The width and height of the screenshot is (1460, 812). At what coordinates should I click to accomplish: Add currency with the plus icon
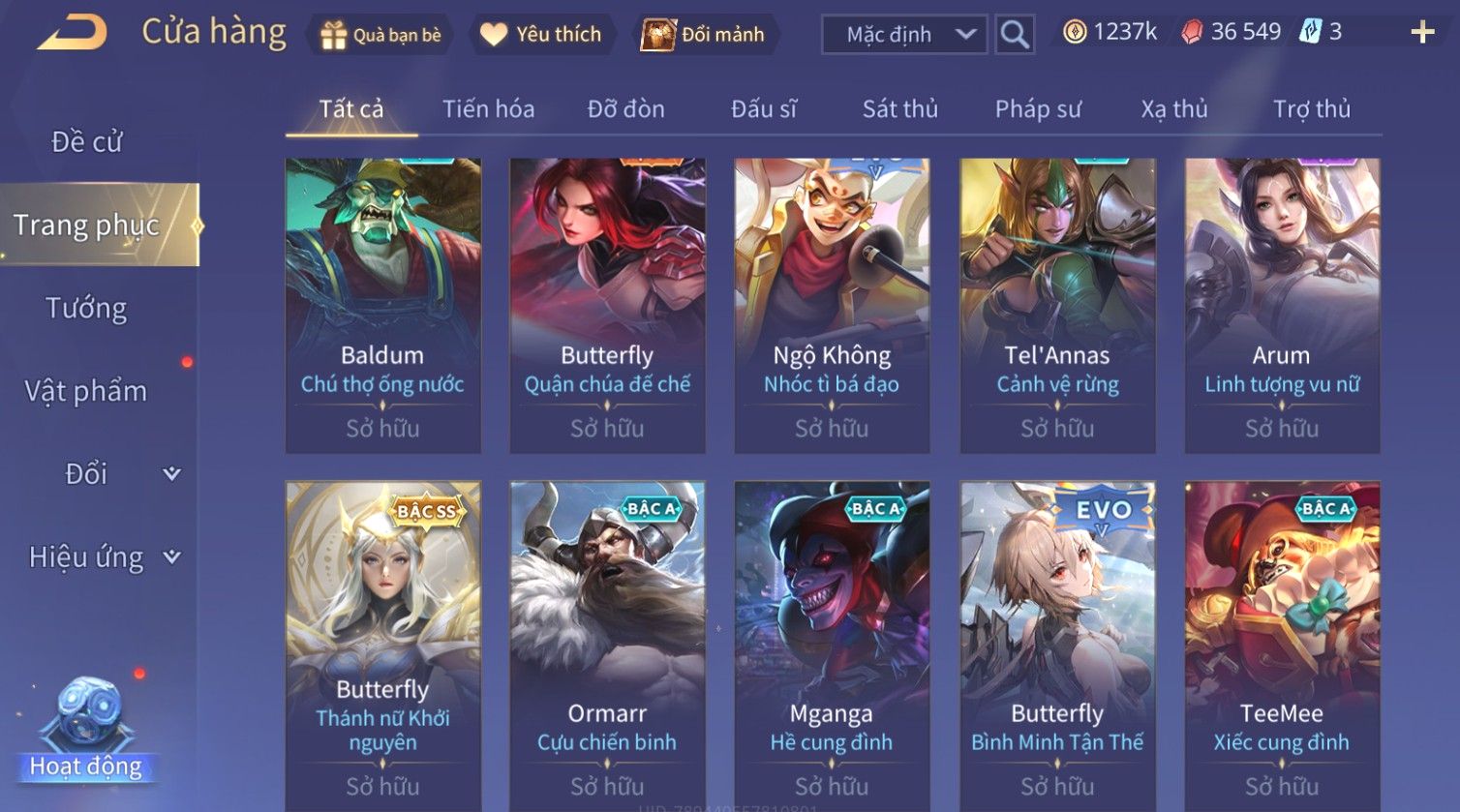[1422, 33]
